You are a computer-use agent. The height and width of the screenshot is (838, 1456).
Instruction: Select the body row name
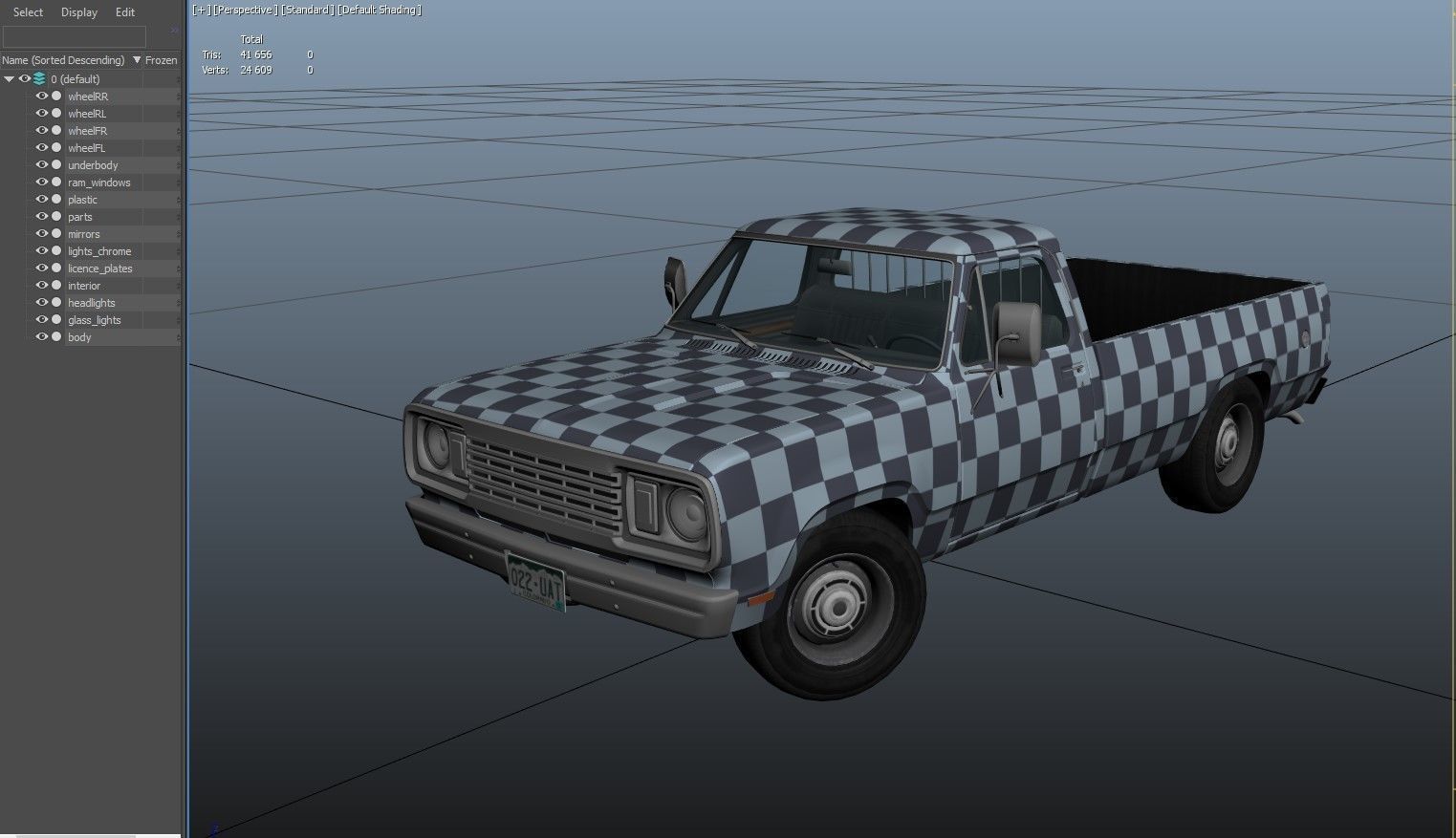(79, 337)
